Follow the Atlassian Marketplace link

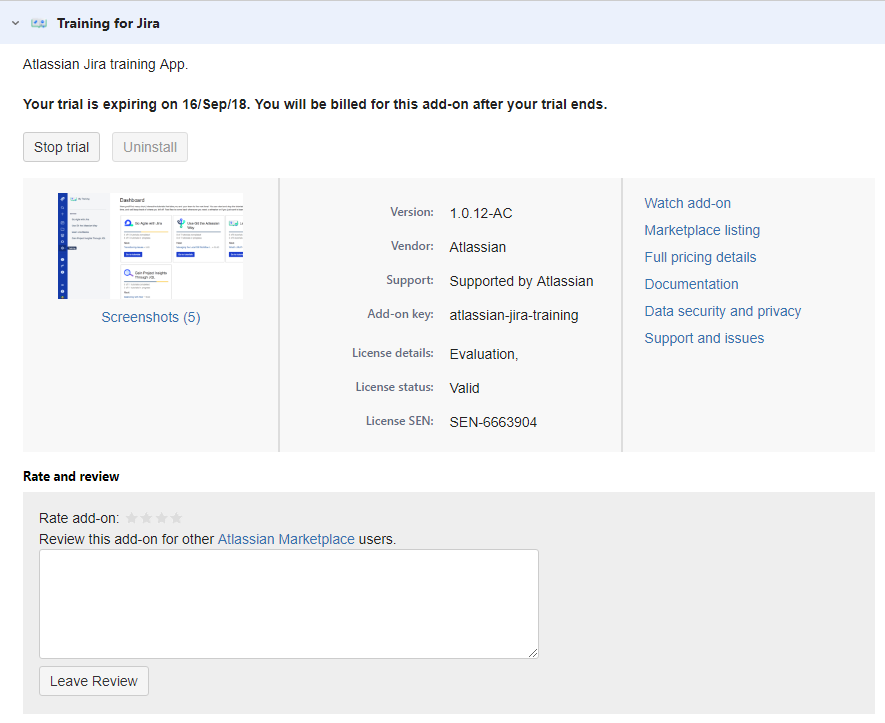coord(286,539)
